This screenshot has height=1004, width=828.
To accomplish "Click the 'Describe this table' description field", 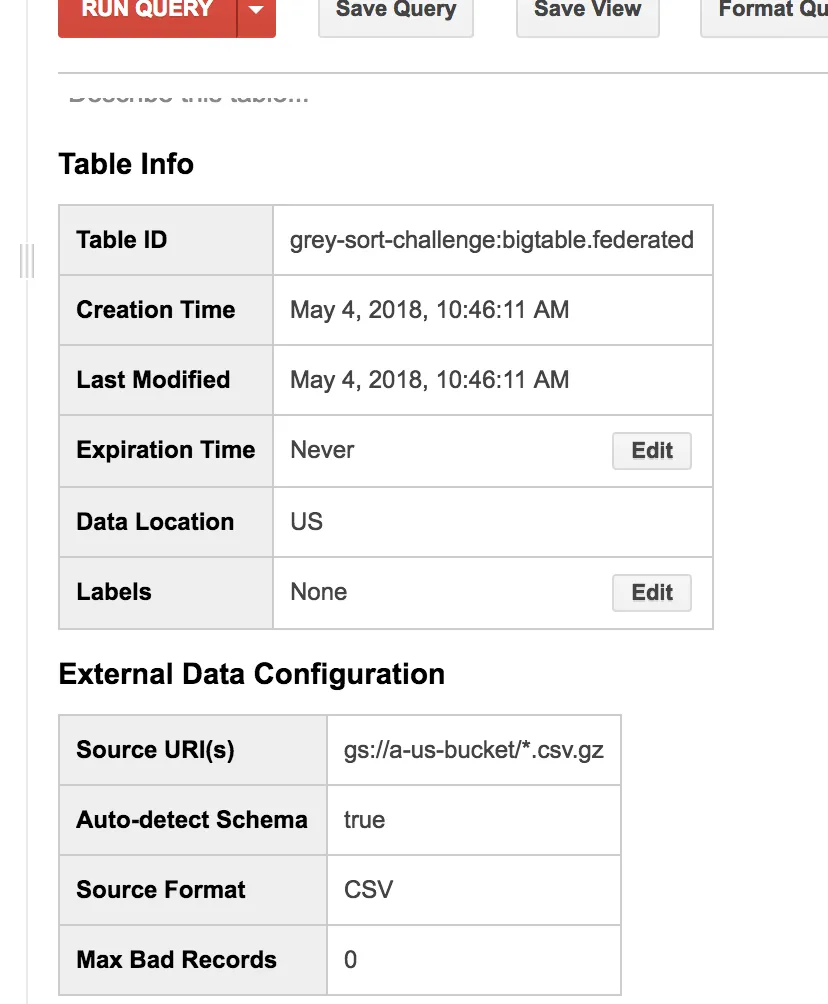I will [189, 97].
